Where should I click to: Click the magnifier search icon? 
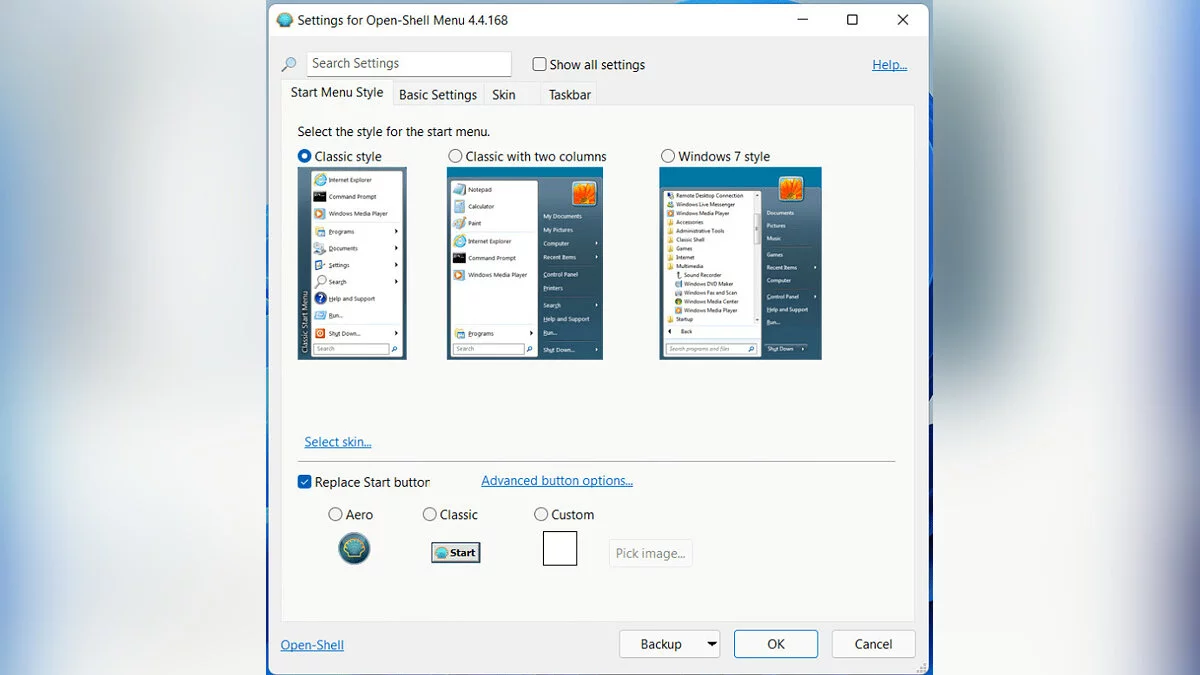click(x=289, y=65)
